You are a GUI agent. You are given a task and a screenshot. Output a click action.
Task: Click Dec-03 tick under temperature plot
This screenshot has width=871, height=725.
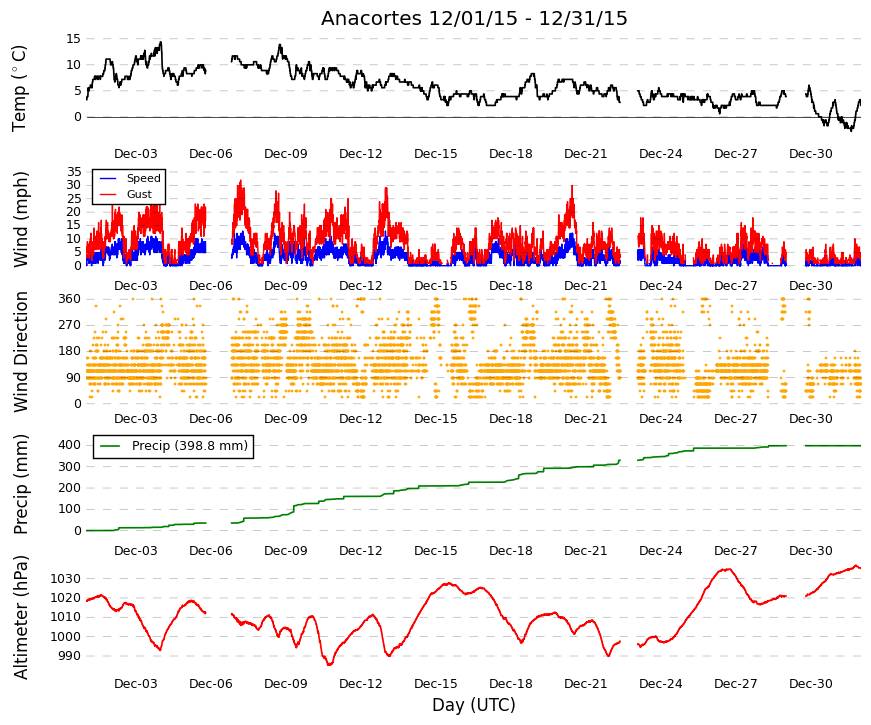point(136,154)
